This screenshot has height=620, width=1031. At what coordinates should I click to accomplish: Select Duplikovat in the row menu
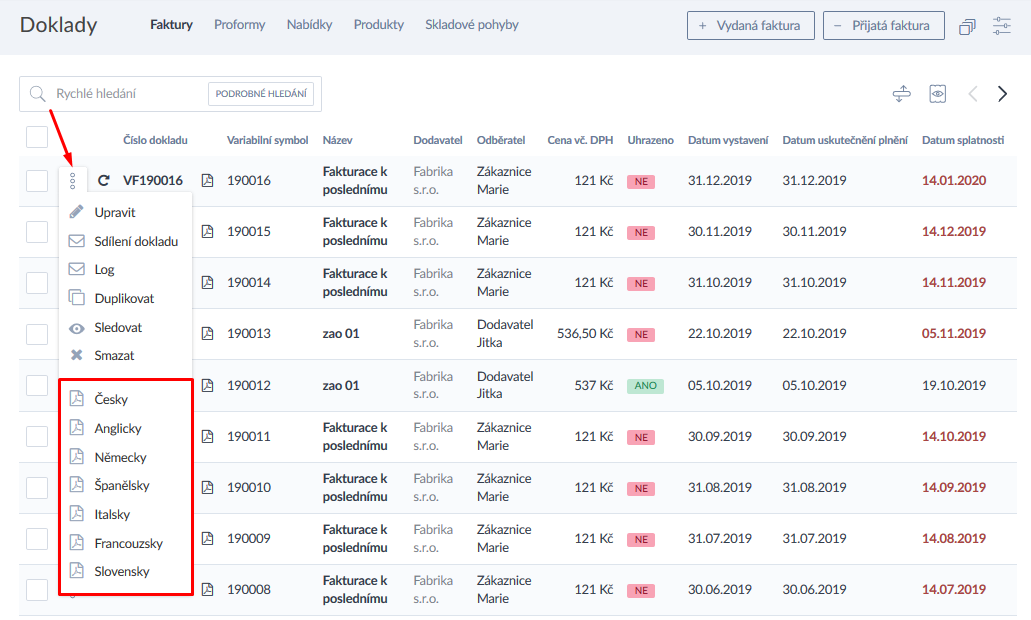click(x=124, y=298)
